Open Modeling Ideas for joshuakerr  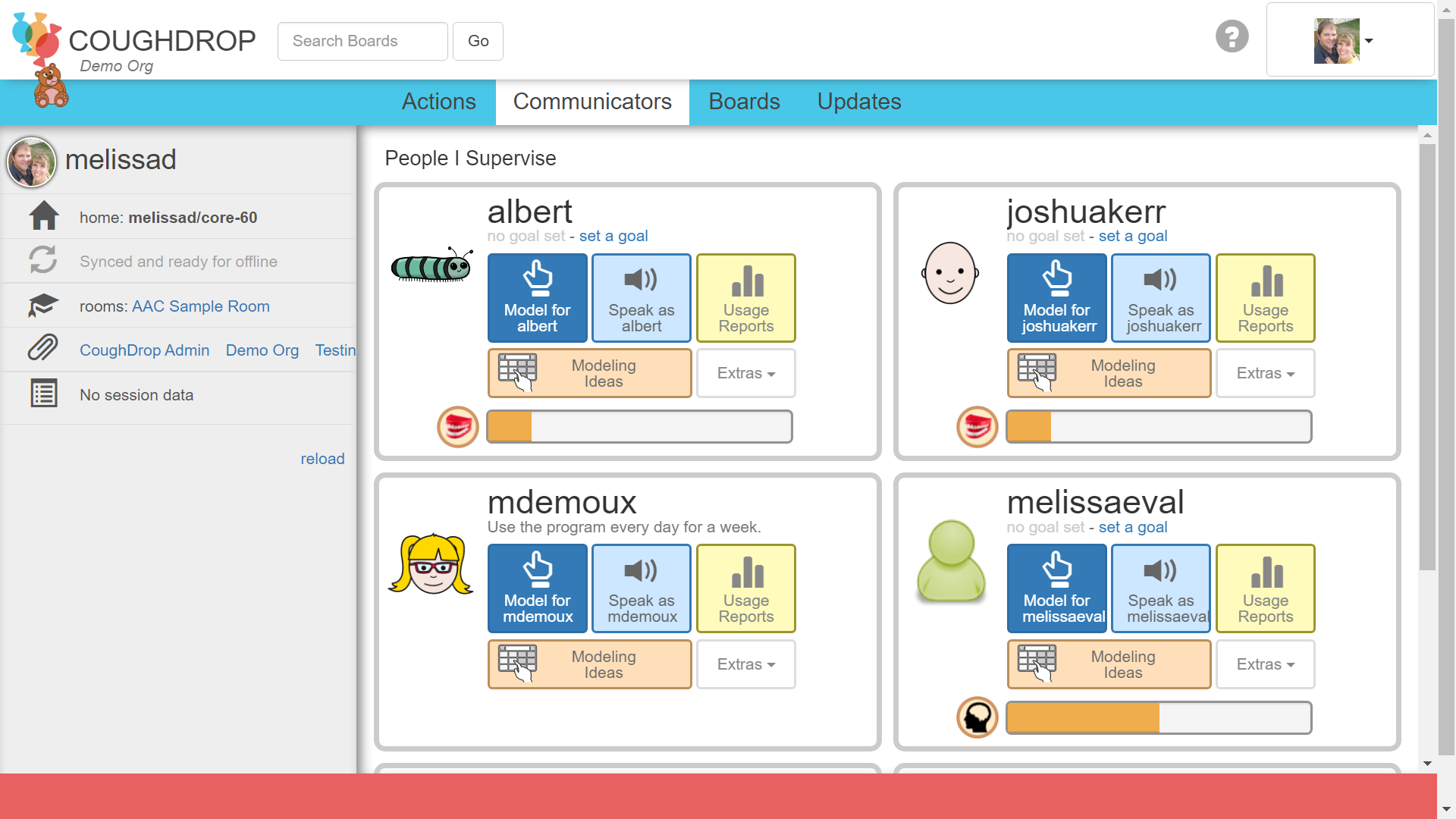point(1109,373)
